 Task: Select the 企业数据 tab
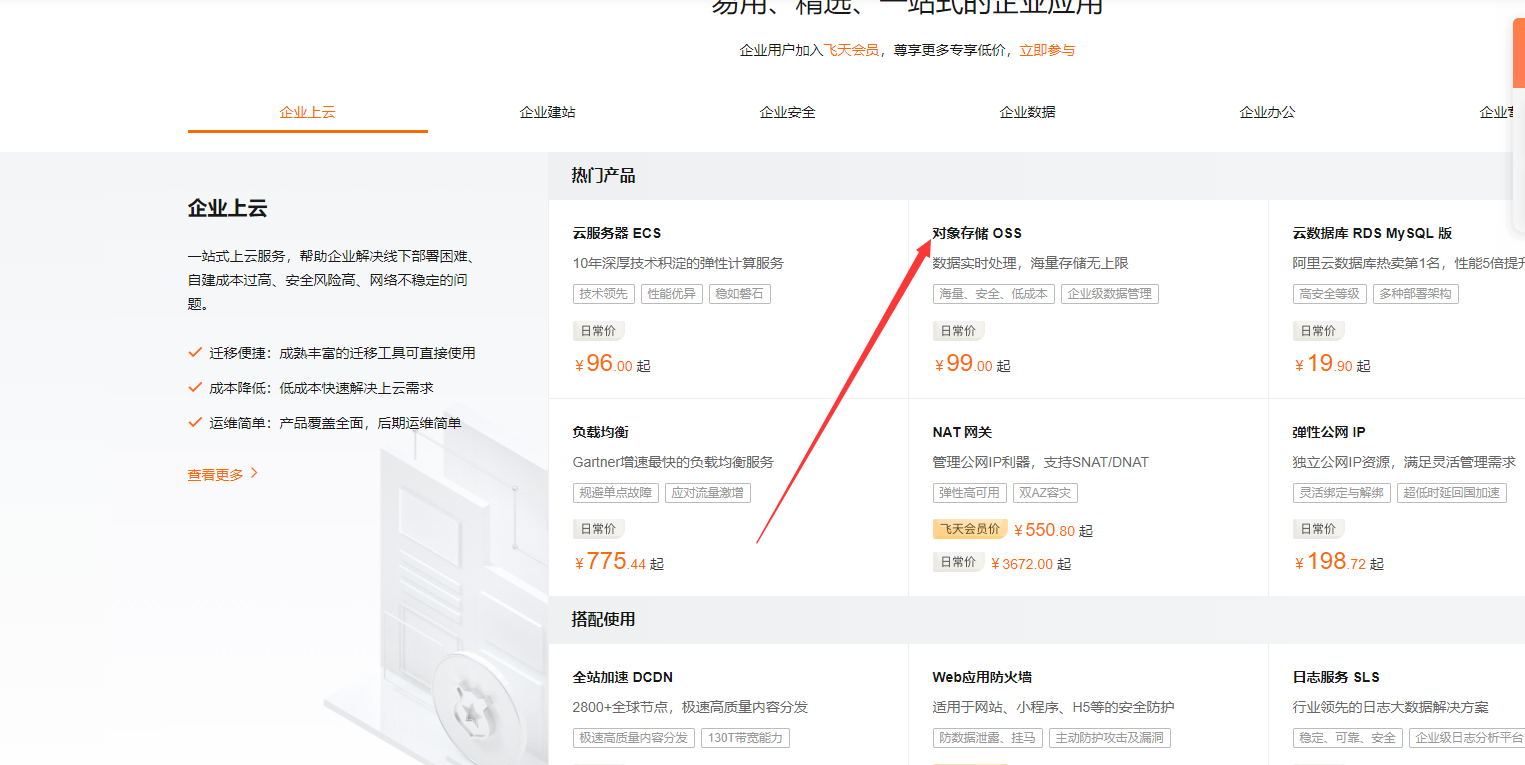click(x=1027, y=112)
